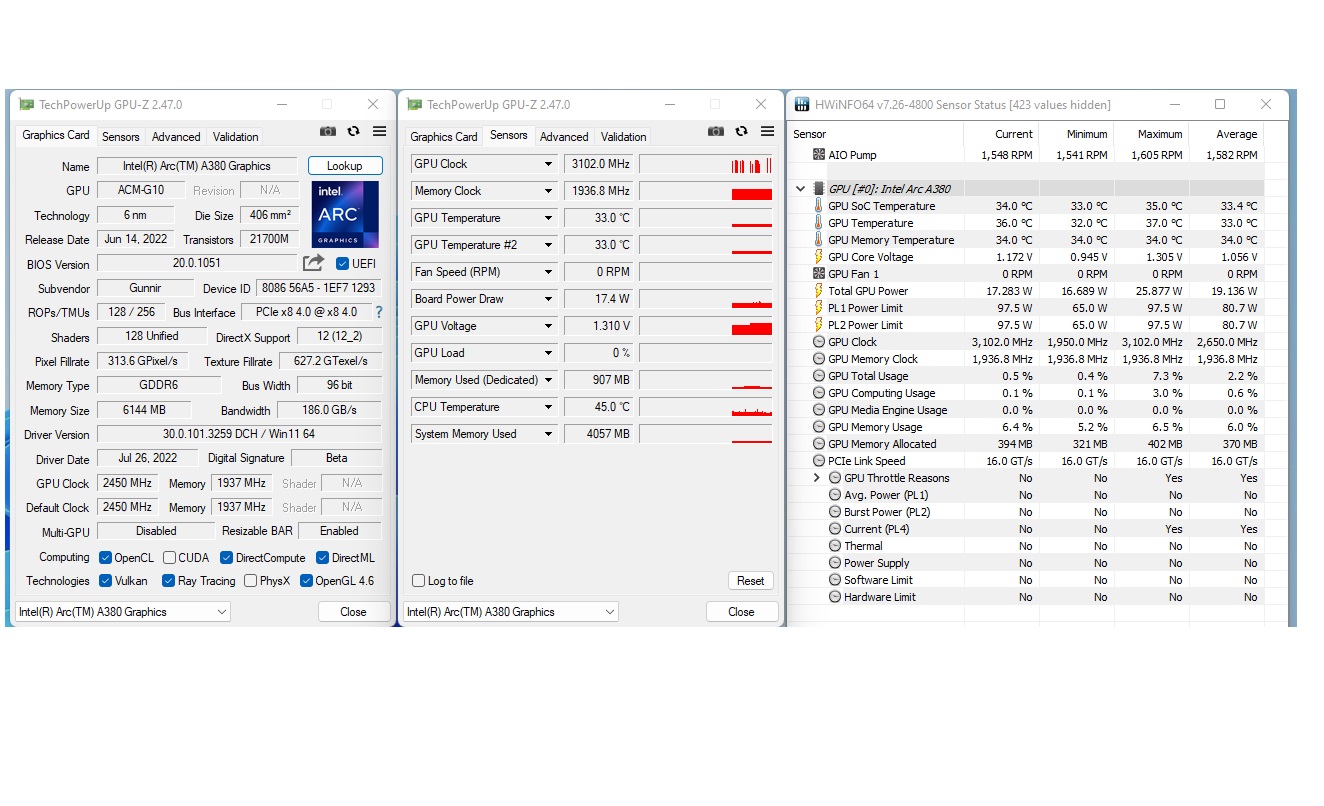This screenshot has width=1324, height=806.
Task: Expand GPU Throttle Reasons row
Action: (x=817, y=478)
